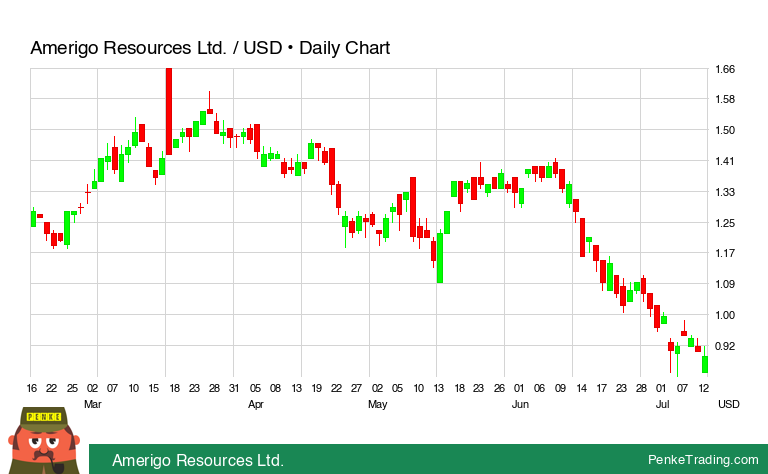Viewport: 768px width, 474px height.
Task: Select the 1.17 price axis label
Action: 725,253
